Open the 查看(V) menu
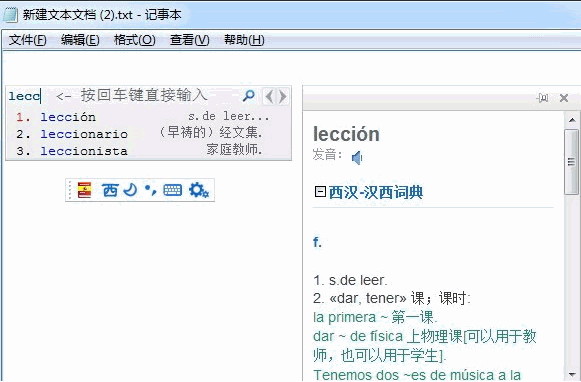This screenshot has height=382, width=581. click(190, 40)
